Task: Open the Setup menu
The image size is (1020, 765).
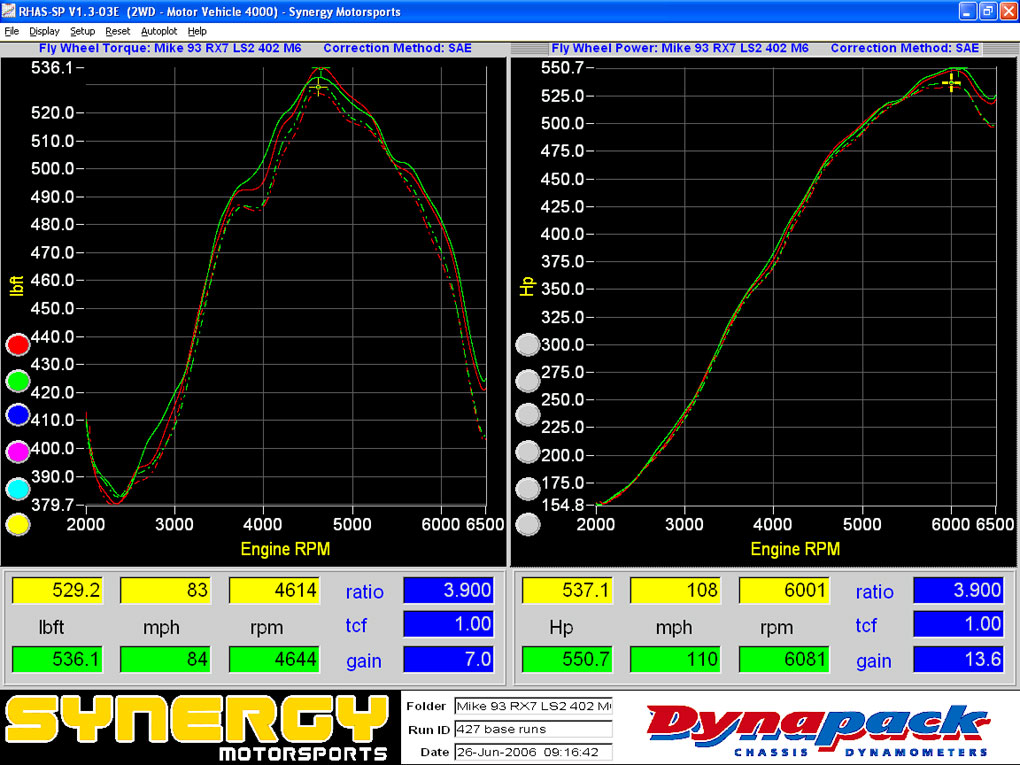Action: click(x=83, y=31)
